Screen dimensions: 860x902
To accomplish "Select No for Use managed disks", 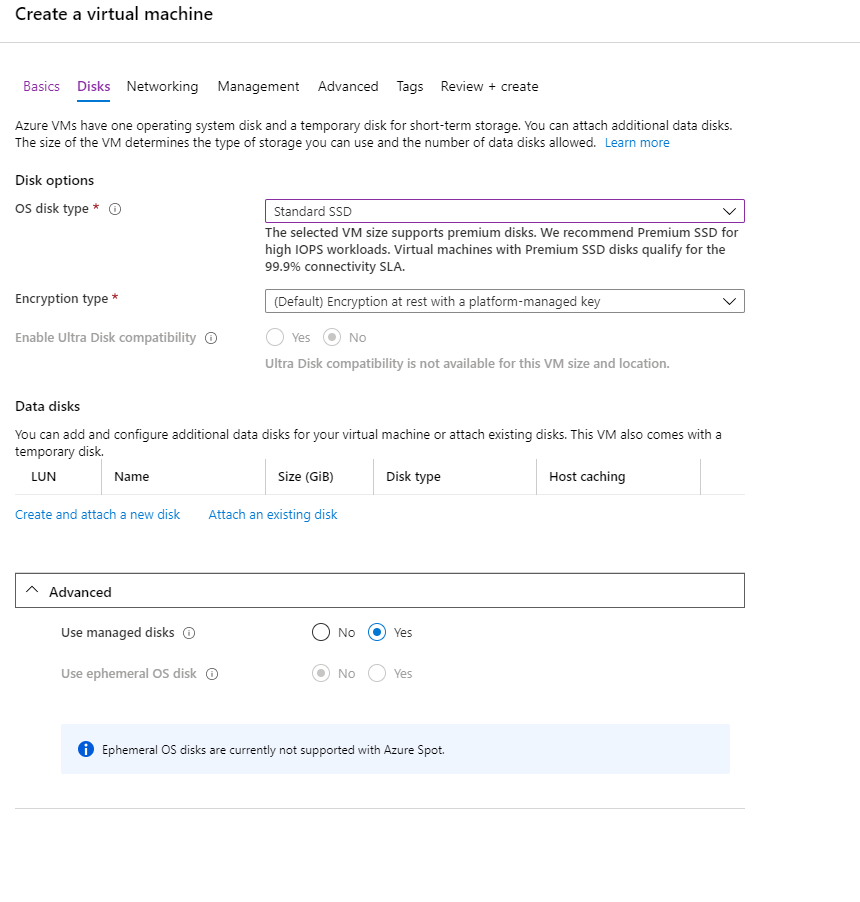I will click(321, 632).
